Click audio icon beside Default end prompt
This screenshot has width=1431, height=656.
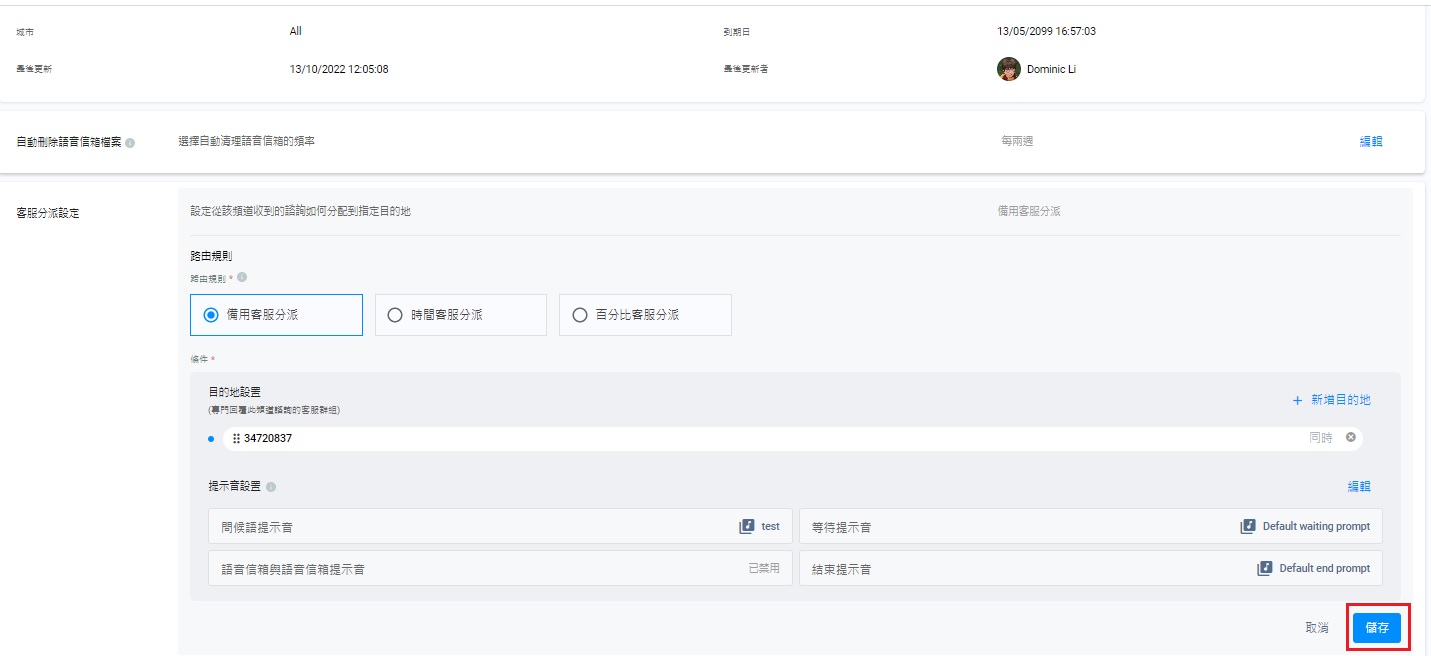click(x=1264, y=568)
